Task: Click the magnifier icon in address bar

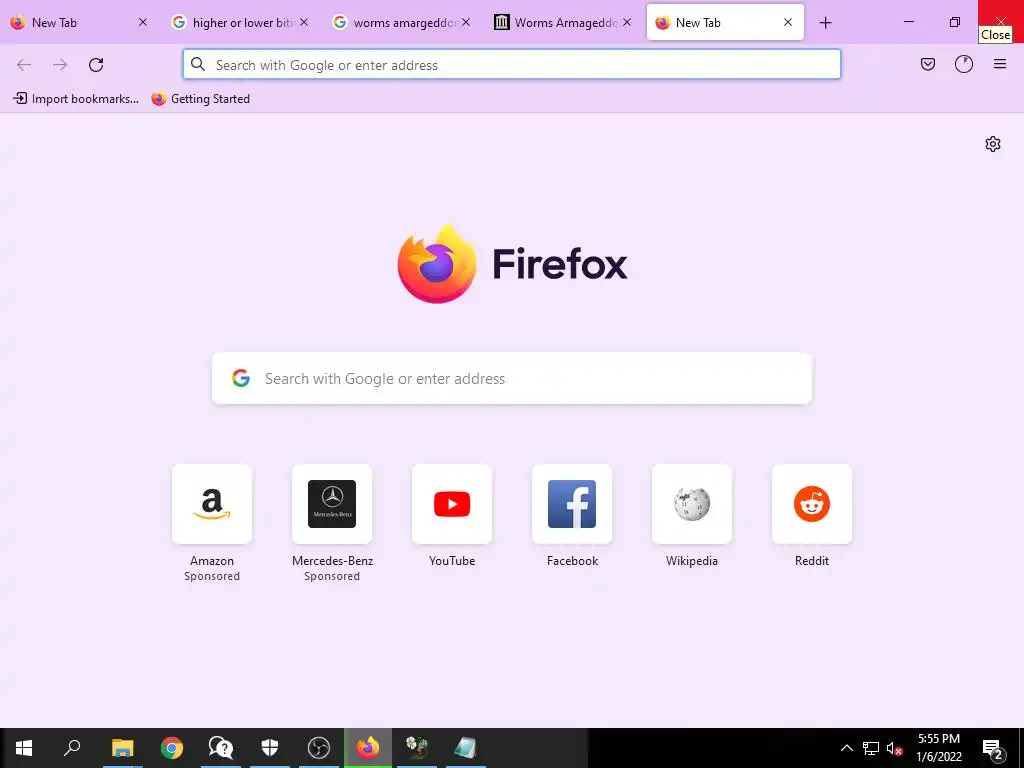Action: [x=198, y=64]
